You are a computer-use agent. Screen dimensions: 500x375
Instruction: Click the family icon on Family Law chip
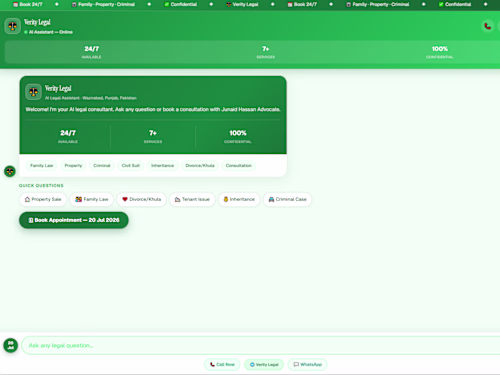click(x=78, y=199)
